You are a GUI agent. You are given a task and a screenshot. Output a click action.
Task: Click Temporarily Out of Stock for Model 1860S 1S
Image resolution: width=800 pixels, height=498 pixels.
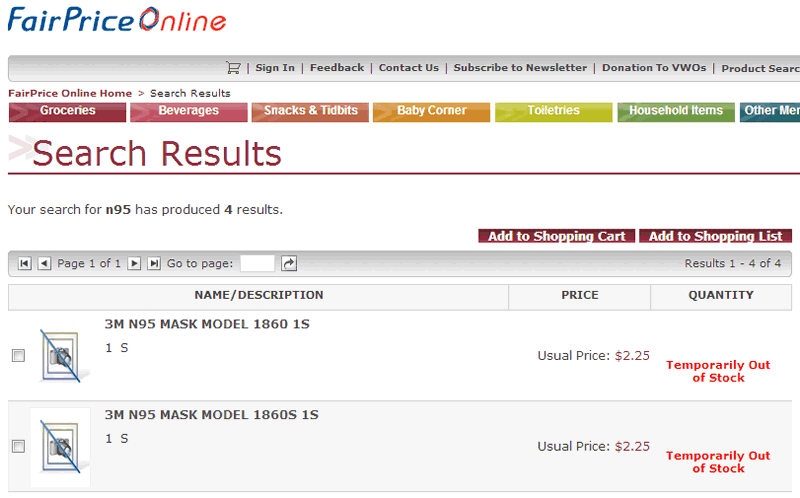pos(718,462)
